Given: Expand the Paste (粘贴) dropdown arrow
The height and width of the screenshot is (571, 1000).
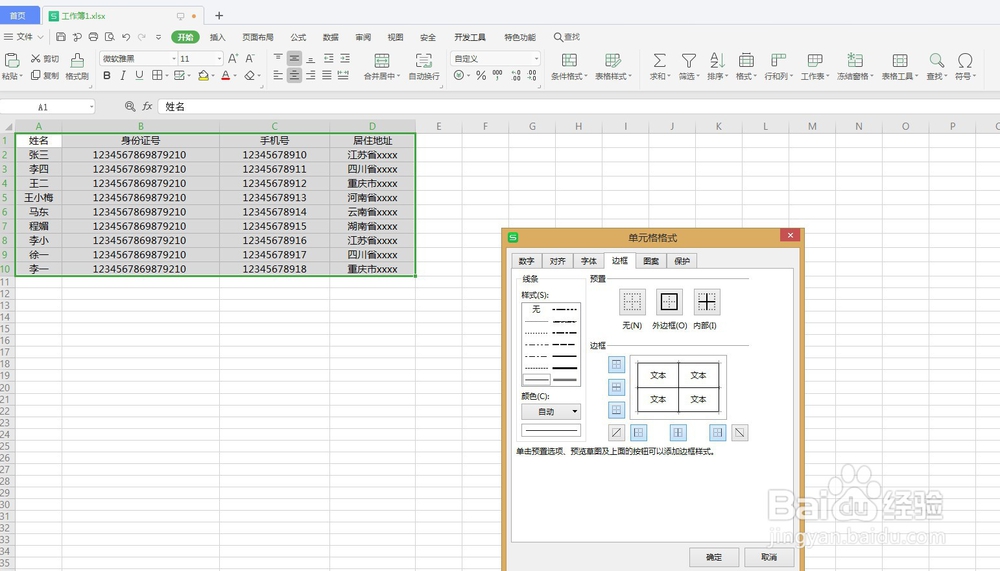Looking at the screenshot, I should (x=21, y=76).
